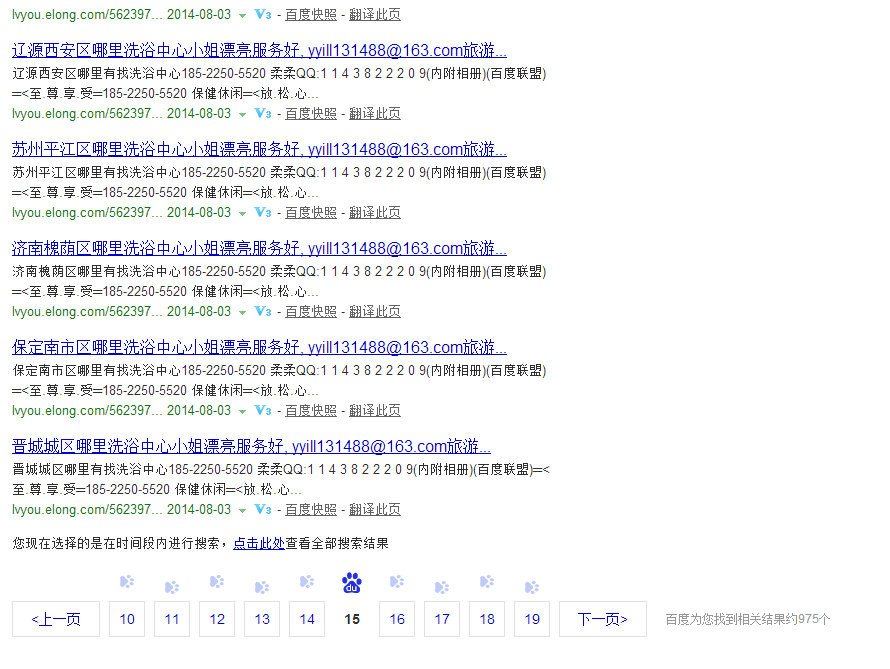The height and width of the screenshot is (669, 890).
Task: Go to next page with 下一页>
Action: coord(602,619)
